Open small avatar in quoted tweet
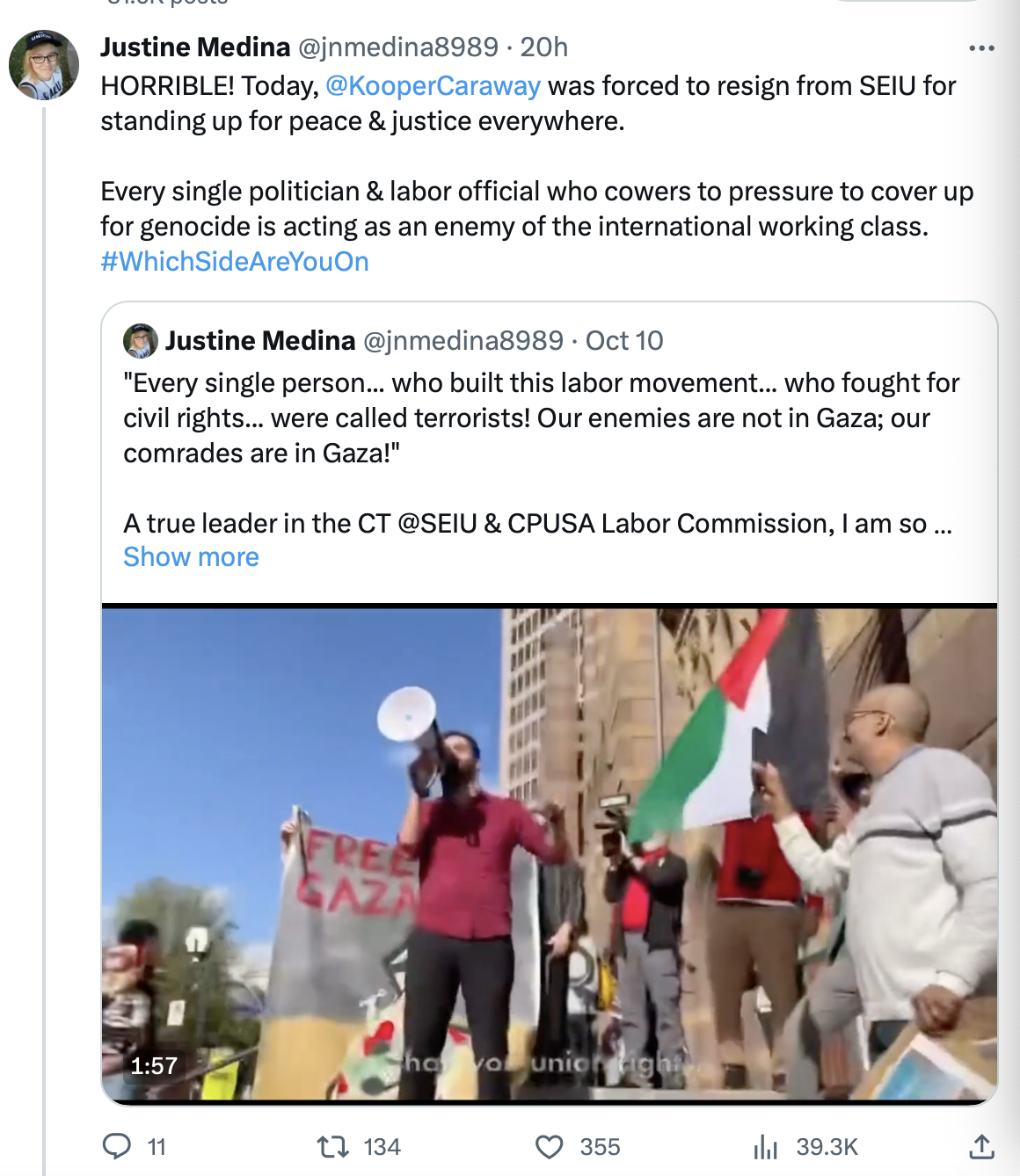1020x1176 pixels. point(141,341)
